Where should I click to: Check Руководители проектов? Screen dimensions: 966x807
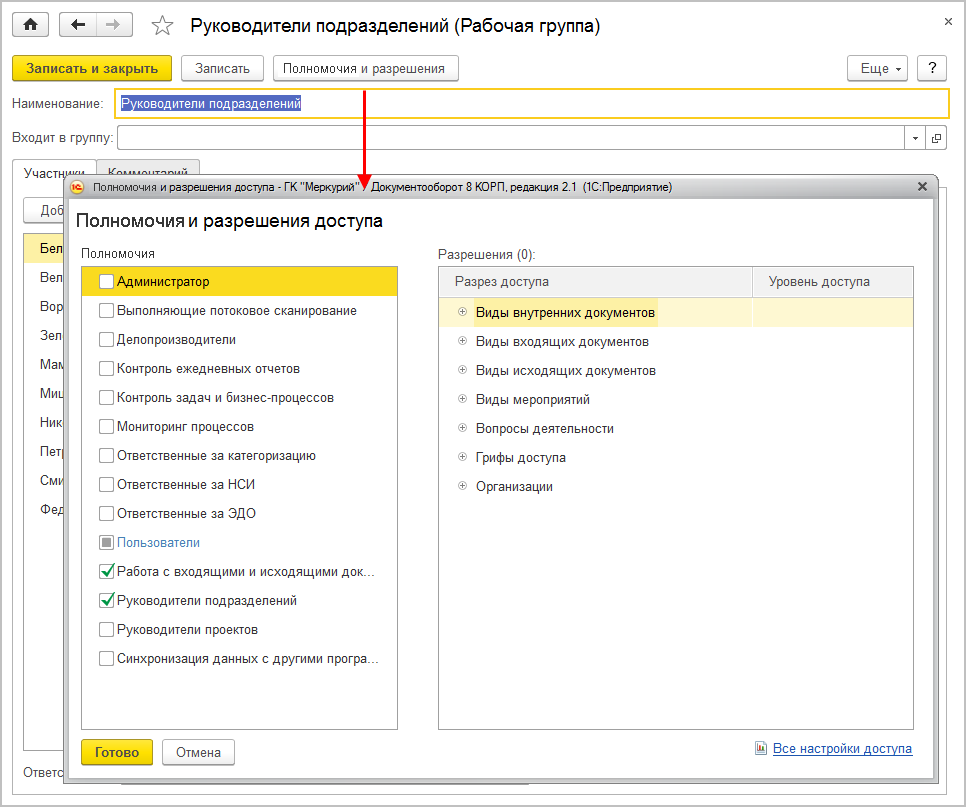point(107,629)
